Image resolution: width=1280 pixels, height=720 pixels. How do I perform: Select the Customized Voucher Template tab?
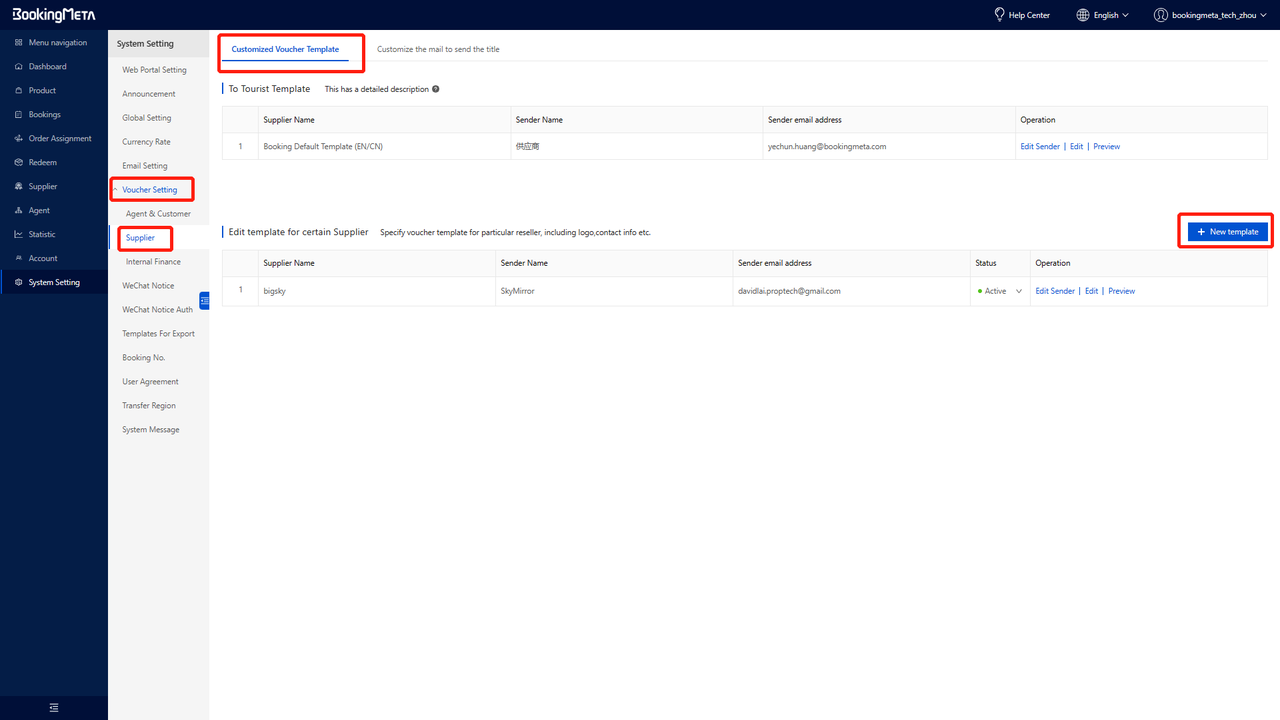285,49
